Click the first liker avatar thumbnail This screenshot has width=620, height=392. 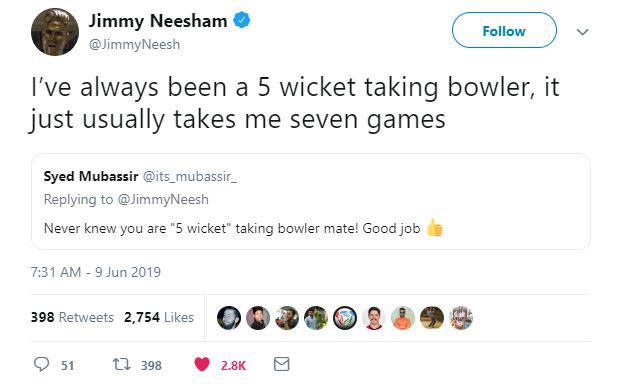point(229,318)
